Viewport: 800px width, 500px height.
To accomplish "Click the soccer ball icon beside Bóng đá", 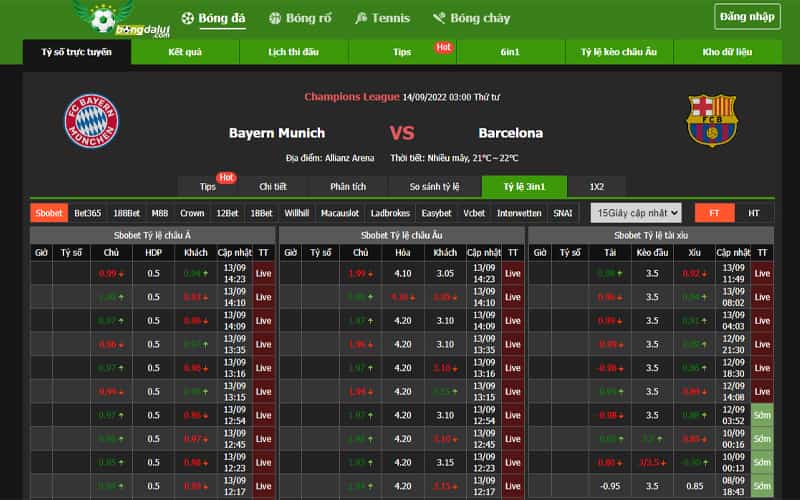I will [x=188, y=18].
